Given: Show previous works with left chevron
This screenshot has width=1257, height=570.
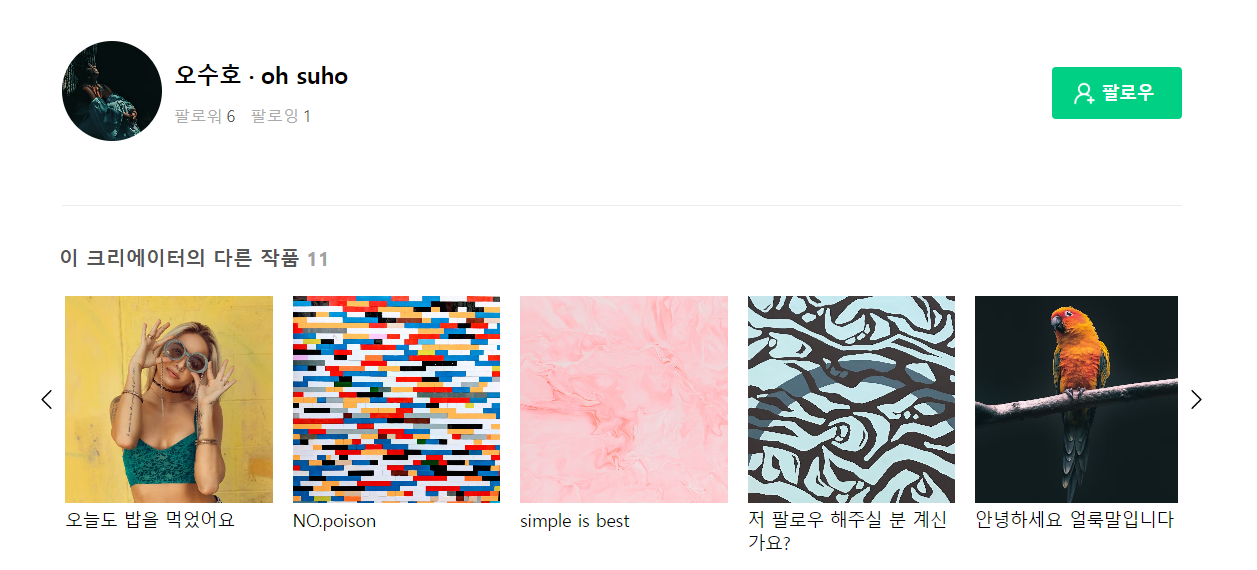Looking at the screenshot, I should pos(46,399).
